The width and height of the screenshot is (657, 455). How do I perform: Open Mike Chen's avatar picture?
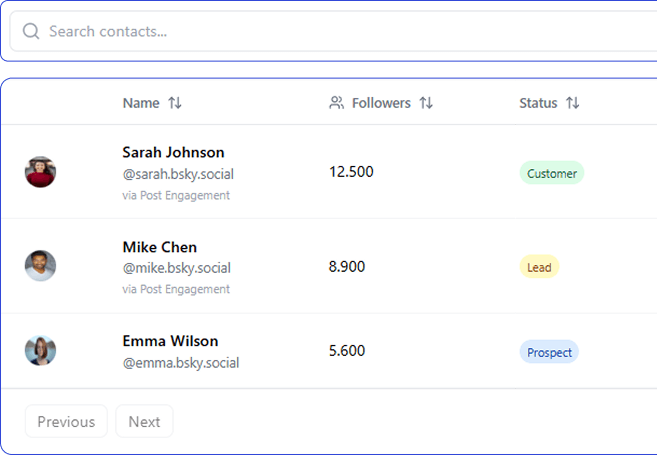pos(40,266)
